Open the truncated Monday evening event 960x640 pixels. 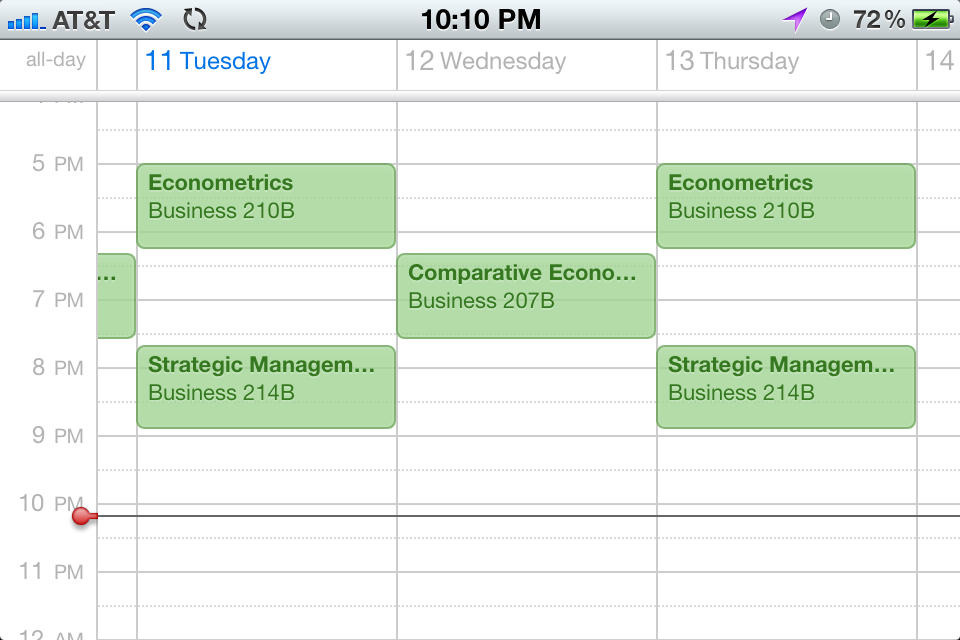(116, 296)
